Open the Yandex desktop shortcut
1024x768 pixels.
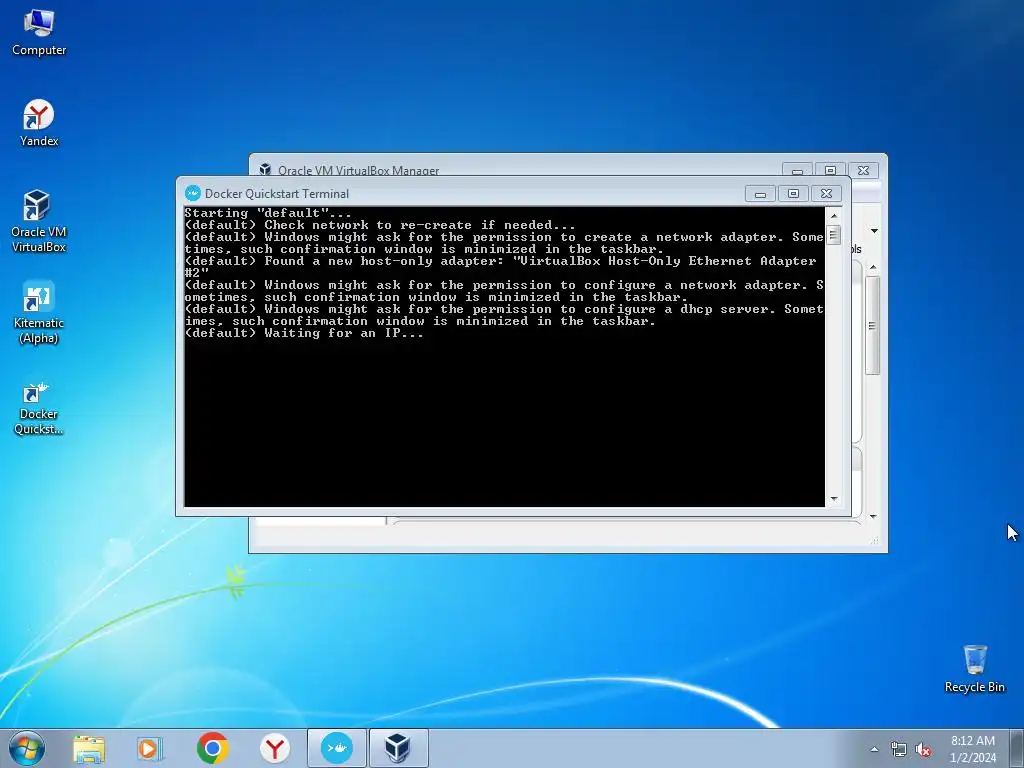(x=39, y=123)
